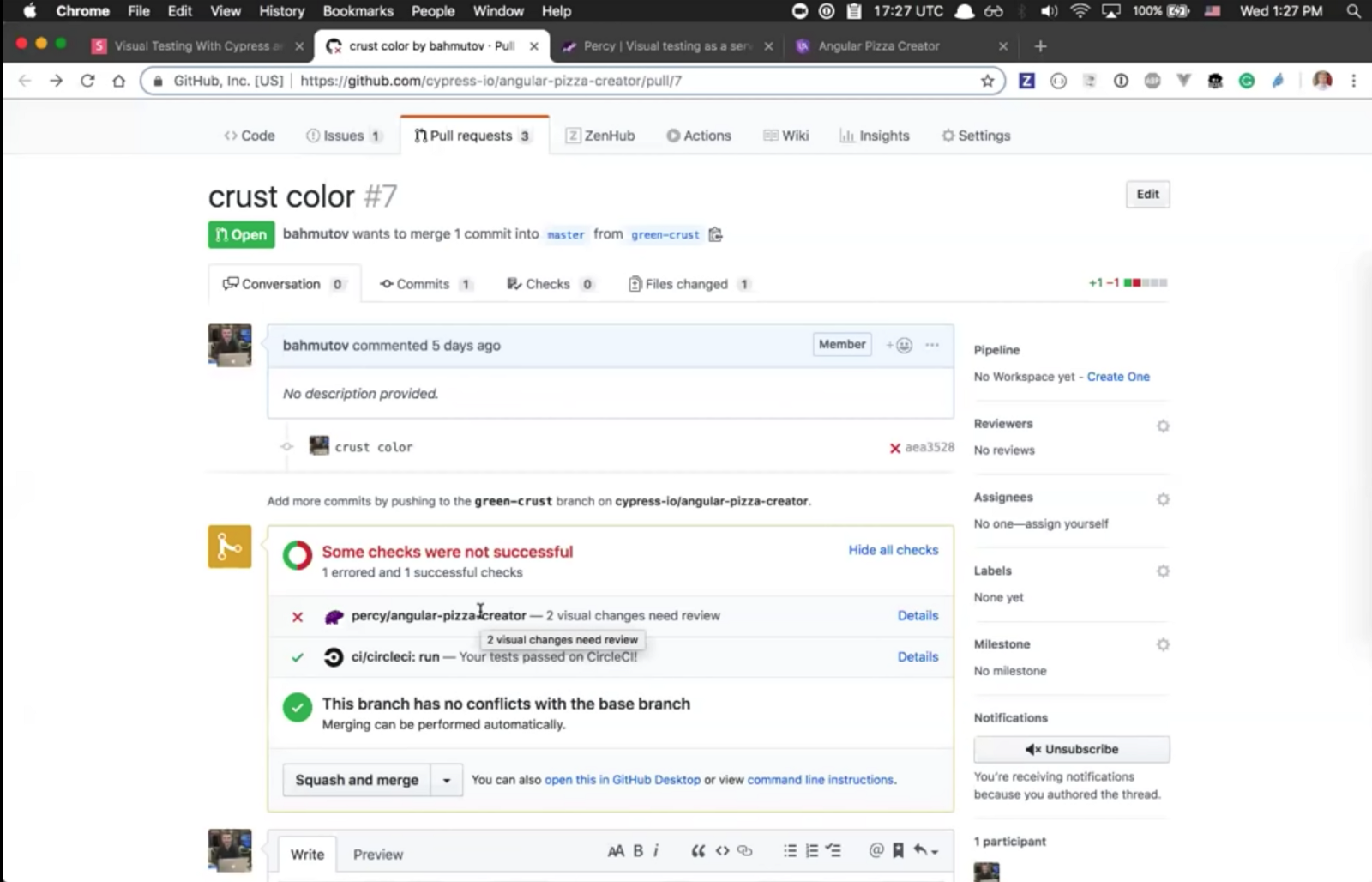Click the Chrome address bar URL
The width and height of the screenshot is (1372, 882).
pos(490,81)
